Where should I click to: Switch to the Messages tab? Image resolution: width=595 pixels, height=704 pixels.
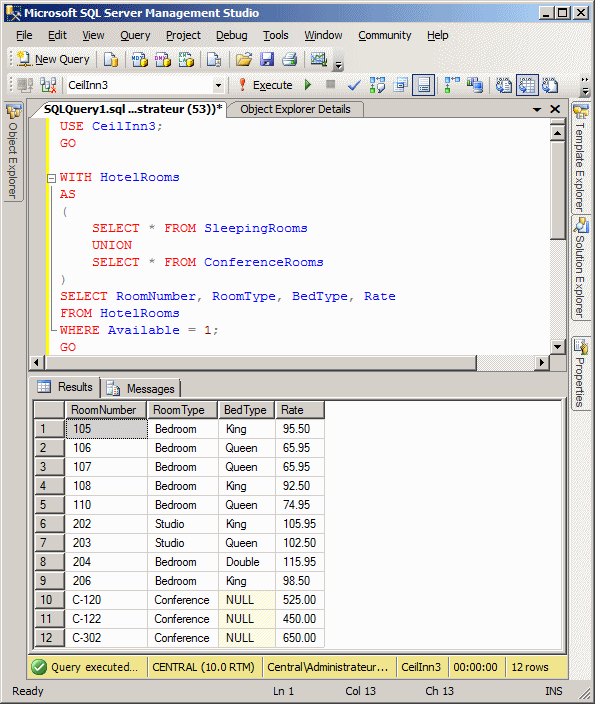click(x=140, y=389)
